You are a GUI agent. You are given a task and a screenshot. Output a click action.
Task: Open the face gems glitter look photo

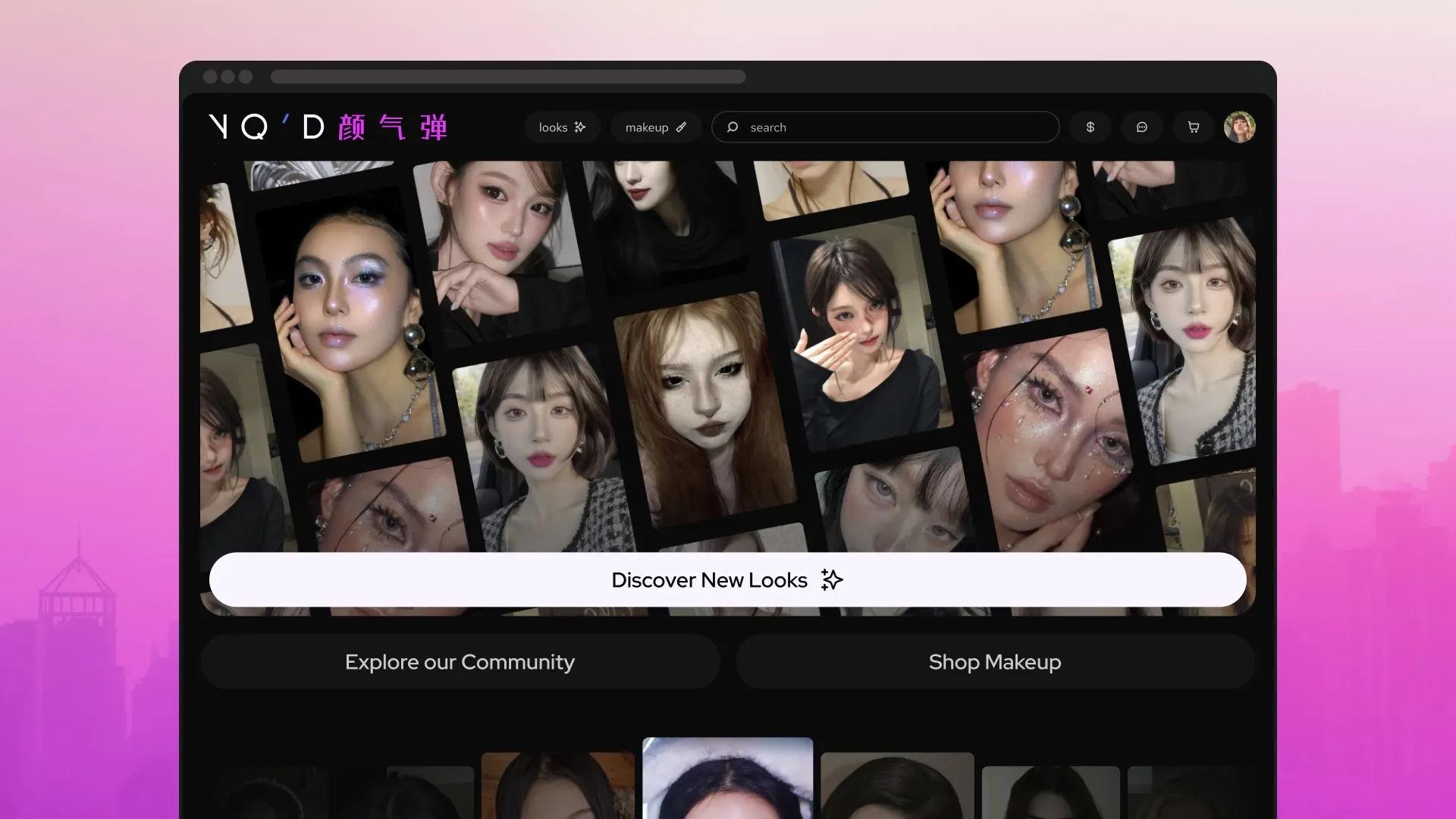[x=1050, y=440]
